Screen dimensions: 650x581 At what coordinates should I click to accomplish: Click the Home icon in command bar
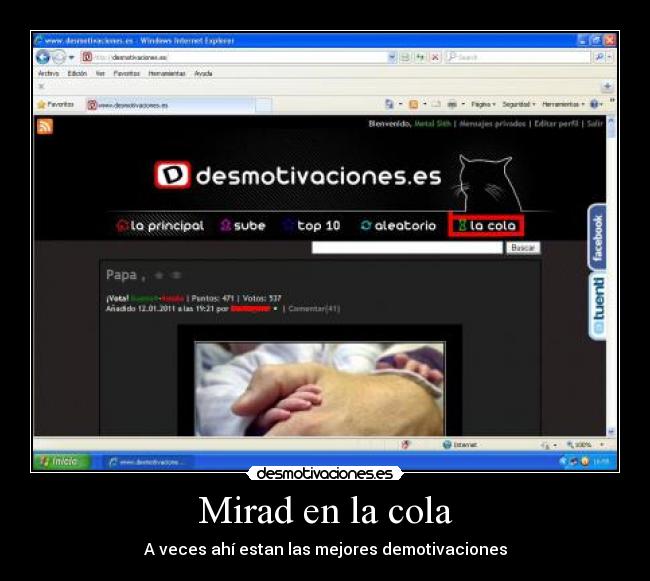[x=389, y=104]
